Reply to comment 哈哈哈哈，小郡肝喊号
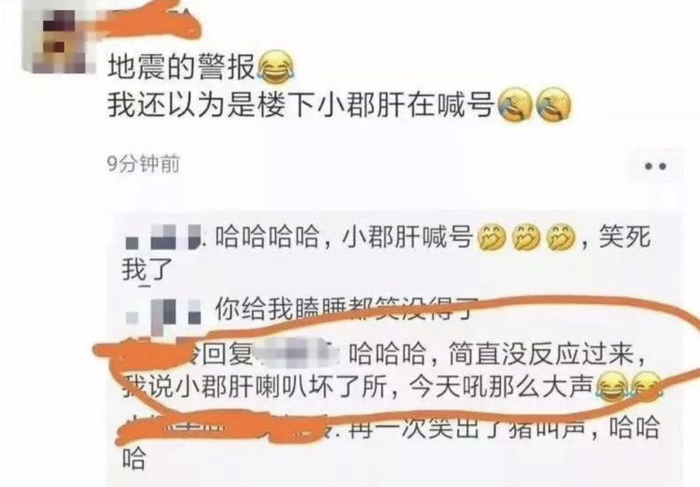700x487 pixels. coord(388,253)
